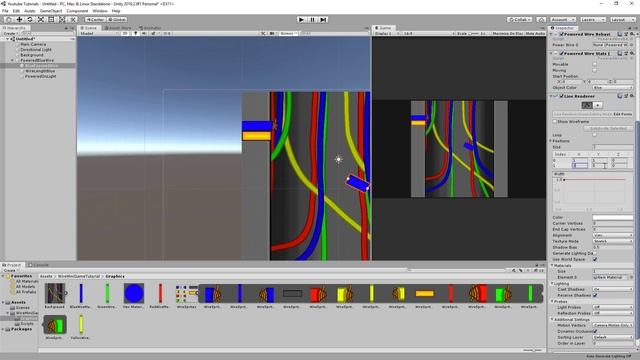Select Main Camera in Hierarchy
This screenshot has width=640, height=360.
tap(33, 44)
